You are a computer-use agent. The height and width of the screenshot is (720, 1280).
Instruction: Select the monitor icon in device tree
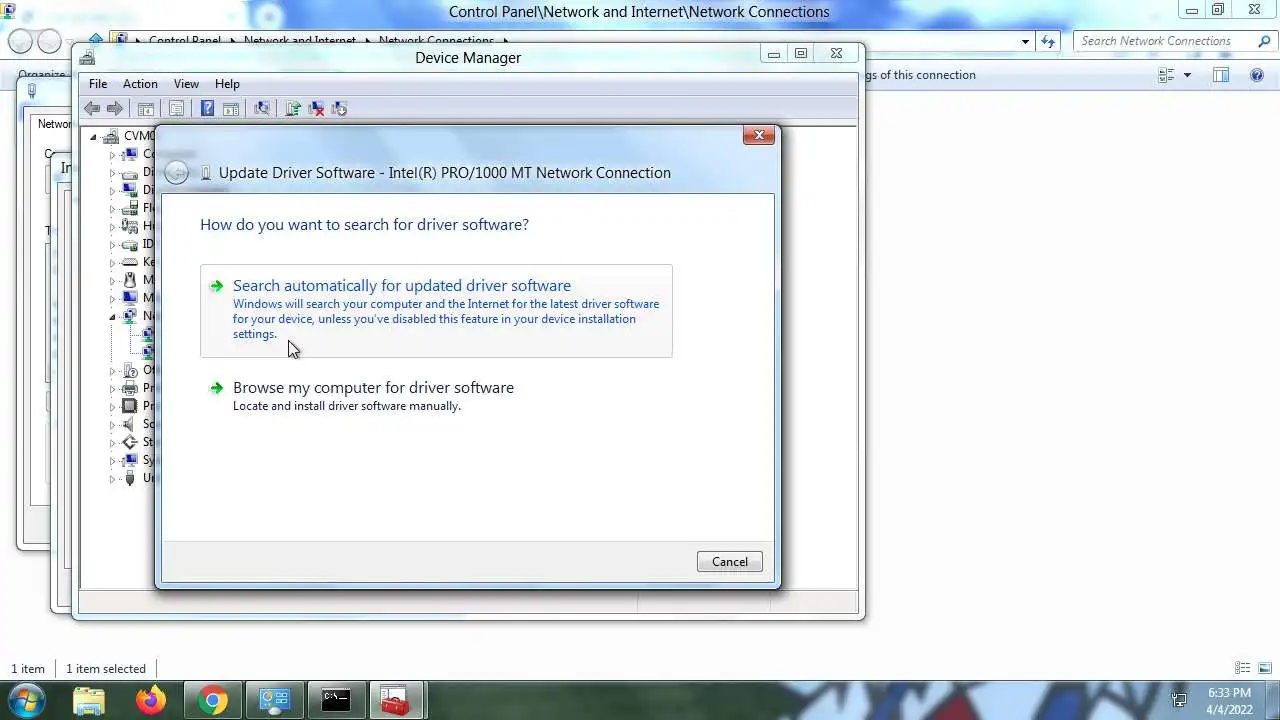pyautogui.click(x=129, y=298)
